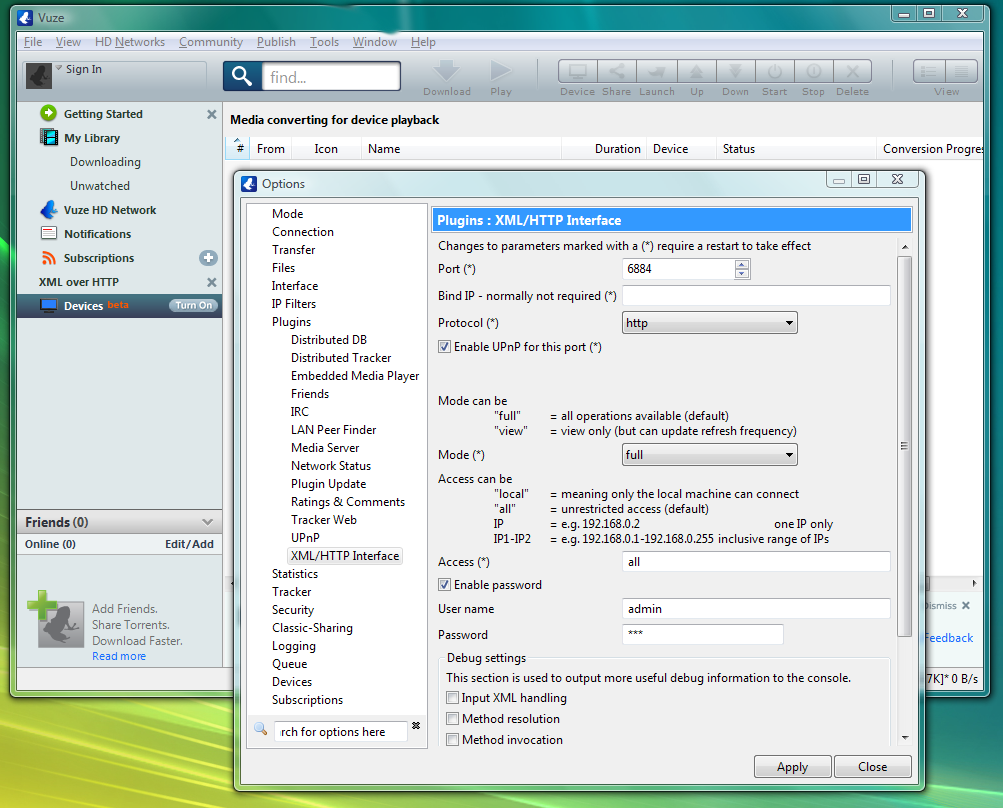The width and height of the screenshot is (1003, 808).
Task: Open the Help menu
Action: [423, 42]
